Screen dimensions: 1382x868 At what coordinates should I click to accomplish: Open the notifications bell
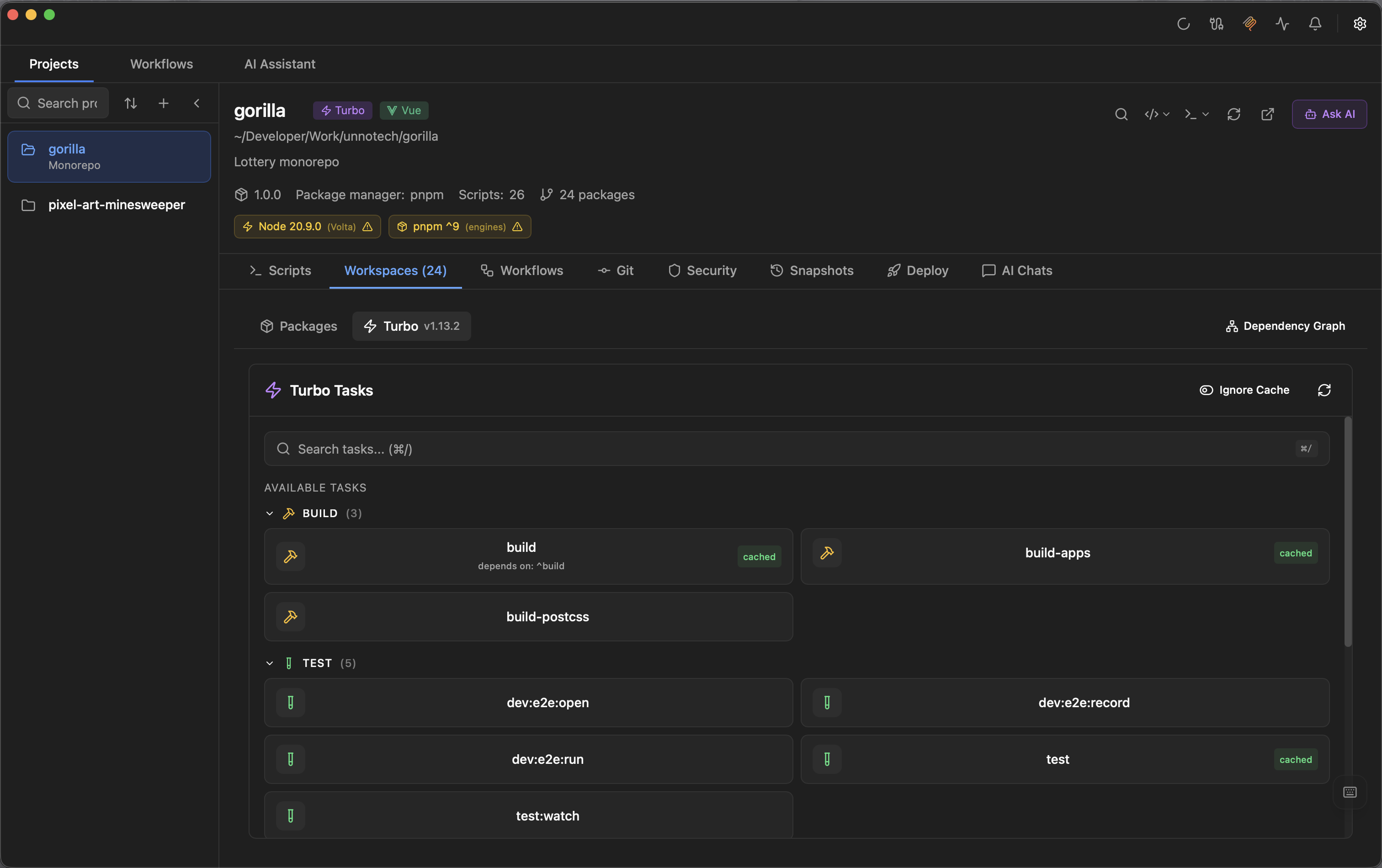click(x=1315, y=23)
